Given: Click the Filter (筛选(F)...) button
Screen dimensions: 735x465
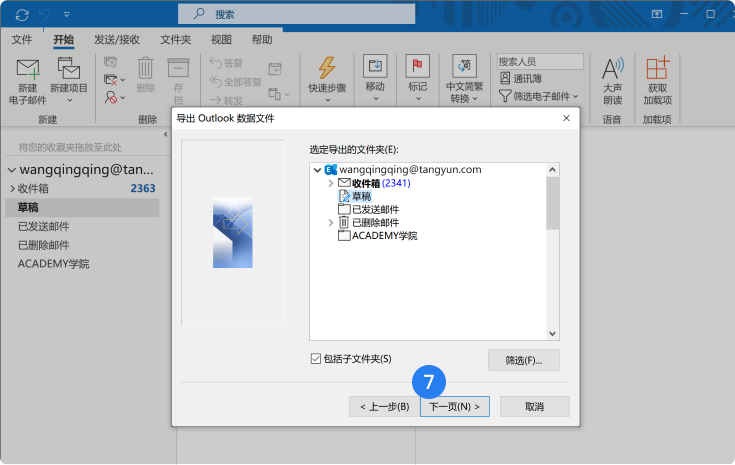Looking at the screenshot, I should 524,360.
